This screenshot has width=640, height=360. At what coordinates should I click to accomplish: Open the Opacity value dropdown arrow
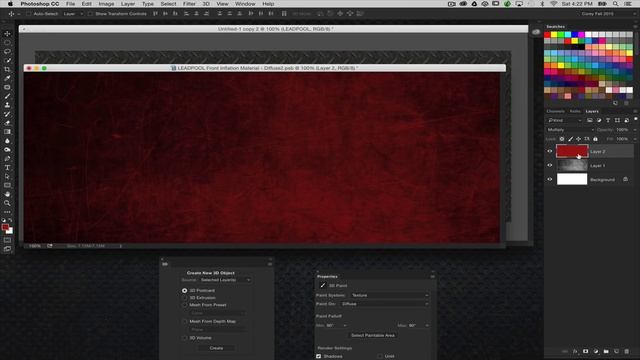[634, 130]
